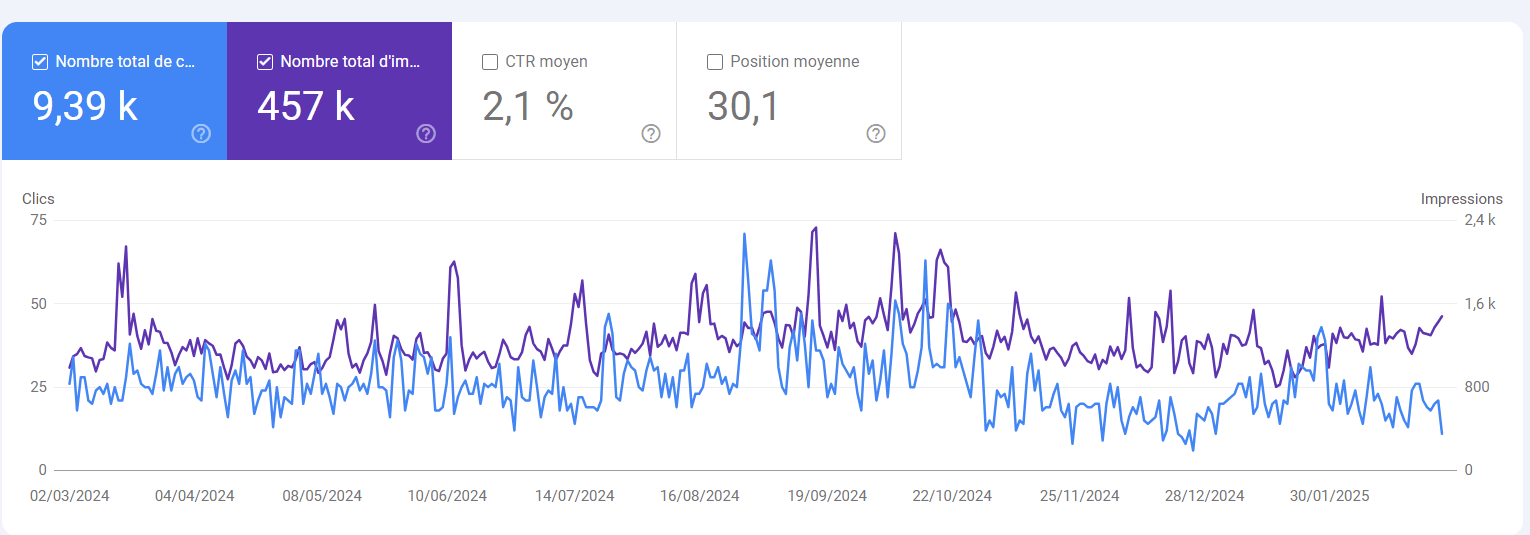Click the 30/01/2025 date label
This screenshot has width=1530, height=535.
coord(1329,496)
